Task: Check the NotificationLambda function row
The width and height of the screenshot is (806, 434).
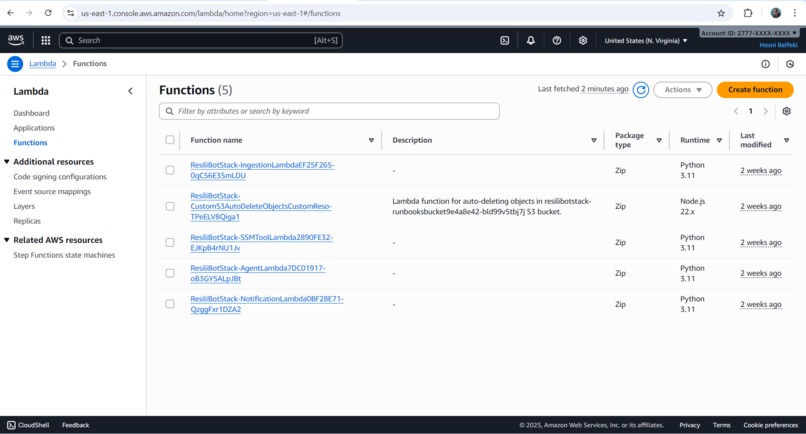Action: coord(170,304)
